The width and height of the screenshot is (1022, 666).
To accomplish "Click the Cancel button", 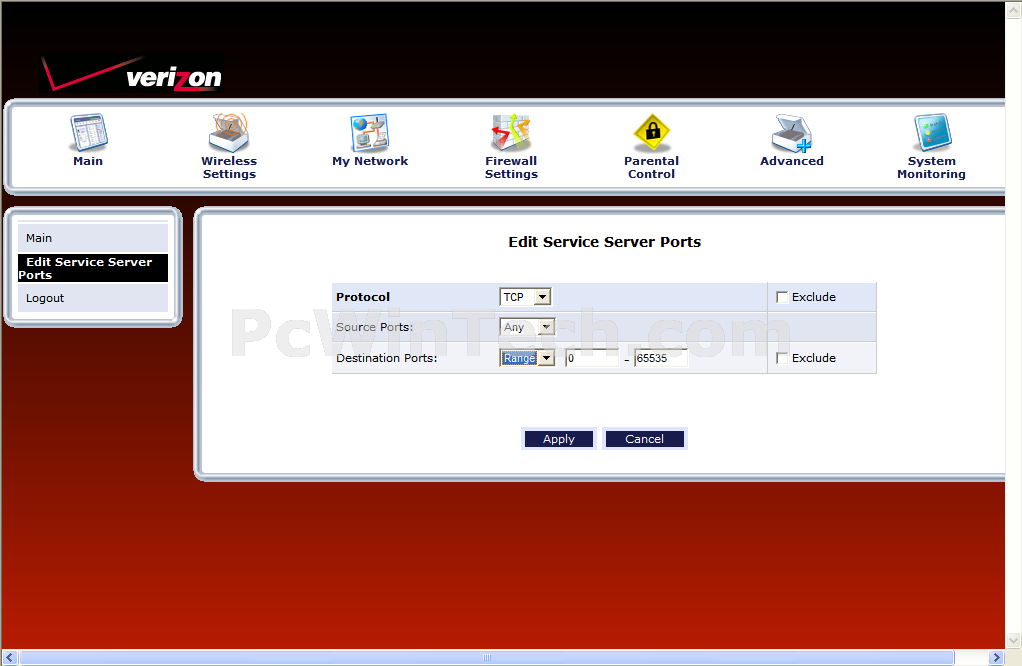I will (645, 439).
